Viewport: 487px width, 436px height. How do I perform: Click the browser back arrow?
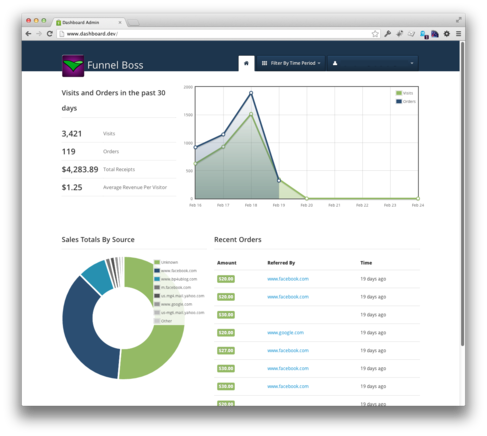click(x=28, y=34)
